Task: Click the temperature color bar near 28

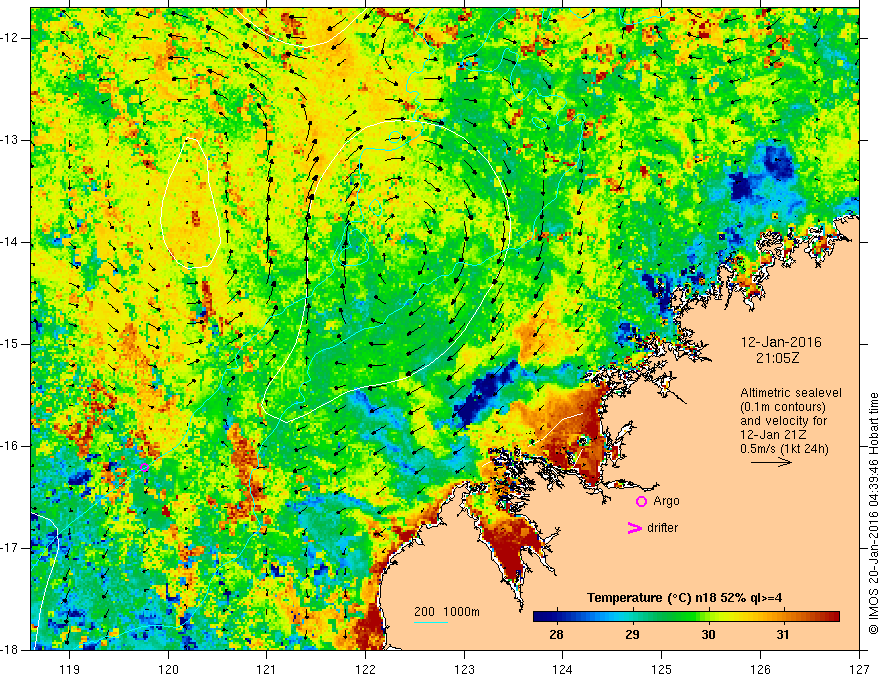Action: [x=556, y=617]
